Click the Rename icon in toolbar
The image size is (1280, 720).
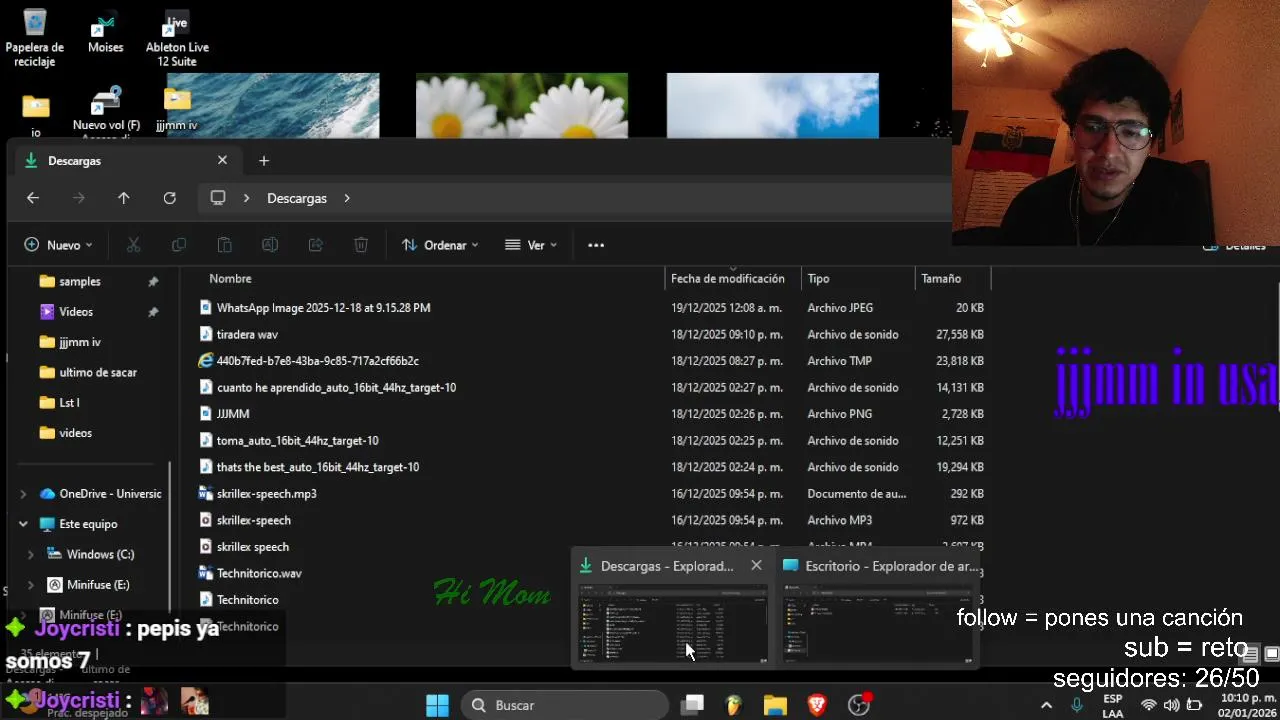[270, 245]
